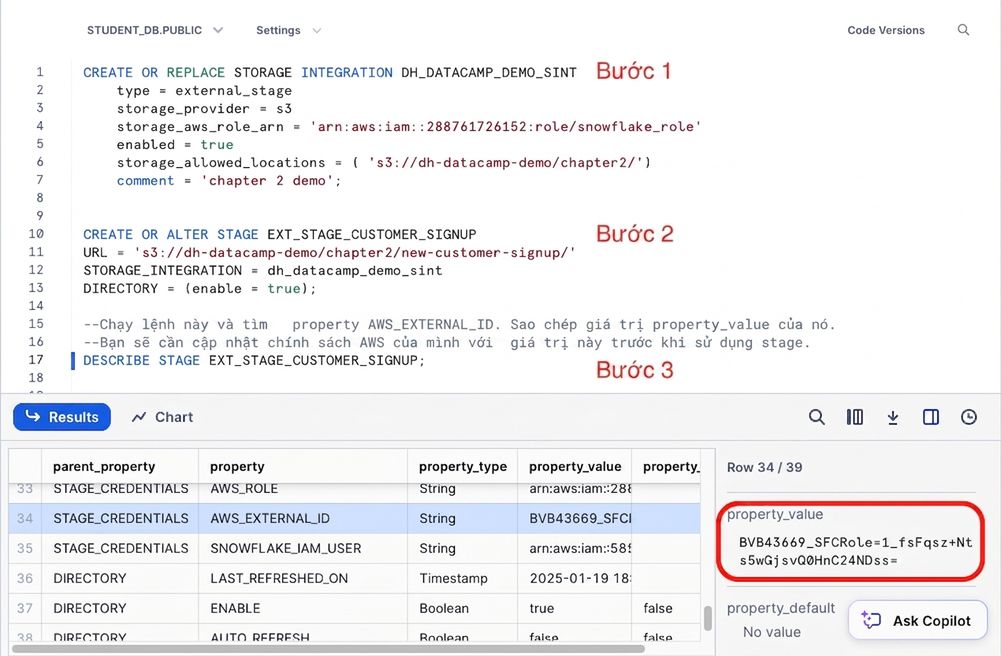Search results using the magnifier icon
Viewport: 1001px width, 656px height.
(817, 417)
